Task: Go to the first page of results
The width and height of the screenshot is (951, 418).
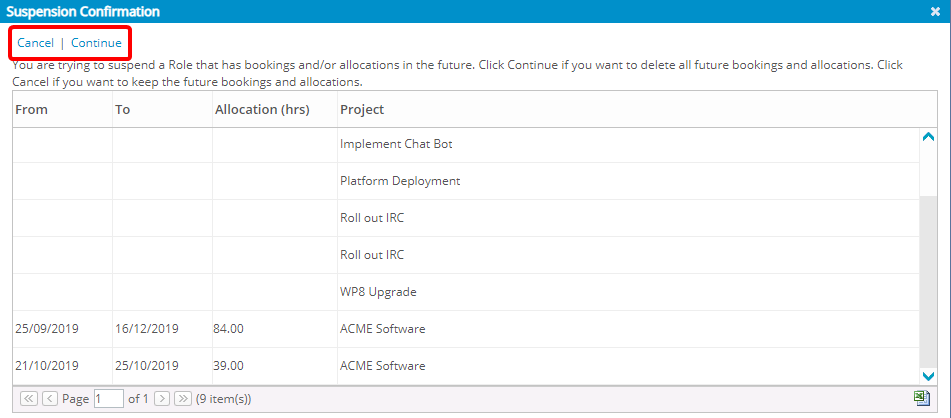Action: point(29,399)
